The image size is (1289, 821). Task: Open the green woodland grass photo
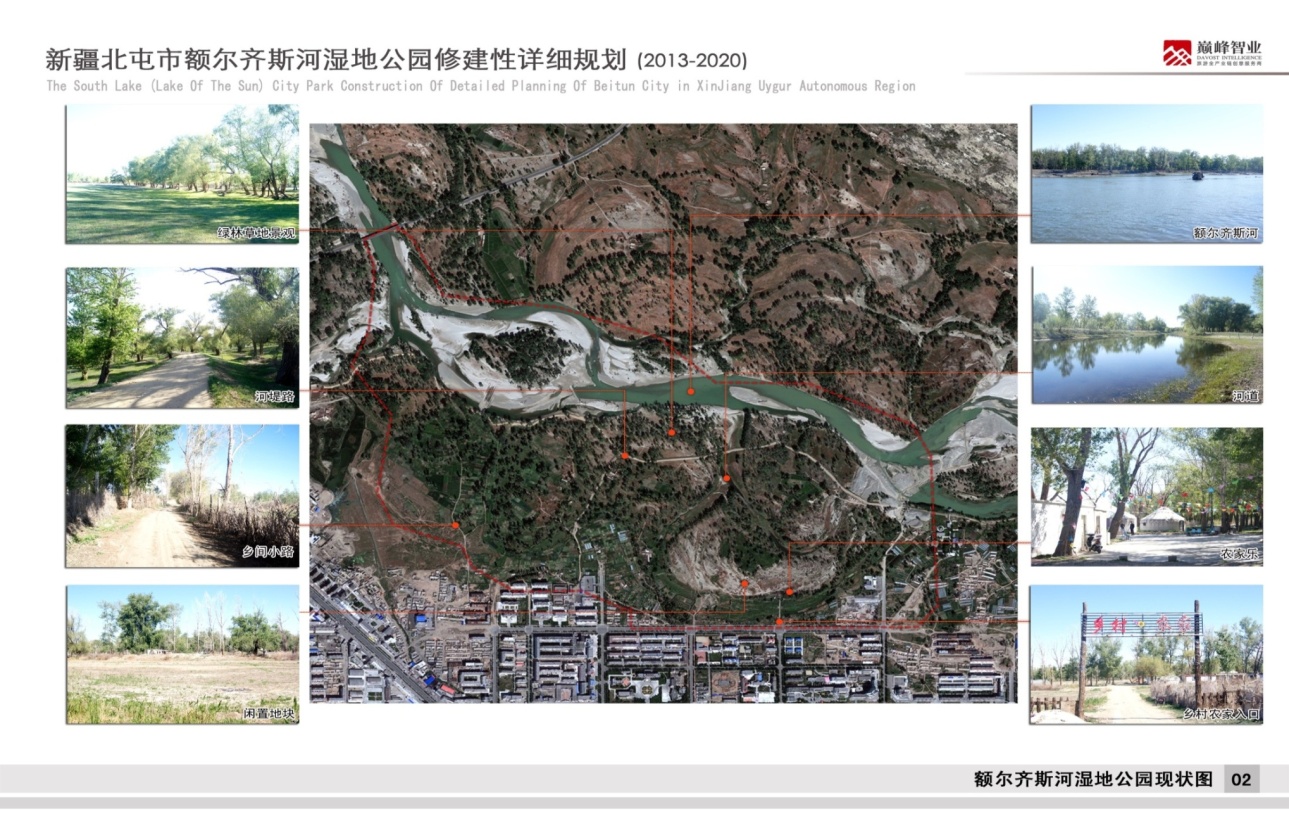coord(182,174)
